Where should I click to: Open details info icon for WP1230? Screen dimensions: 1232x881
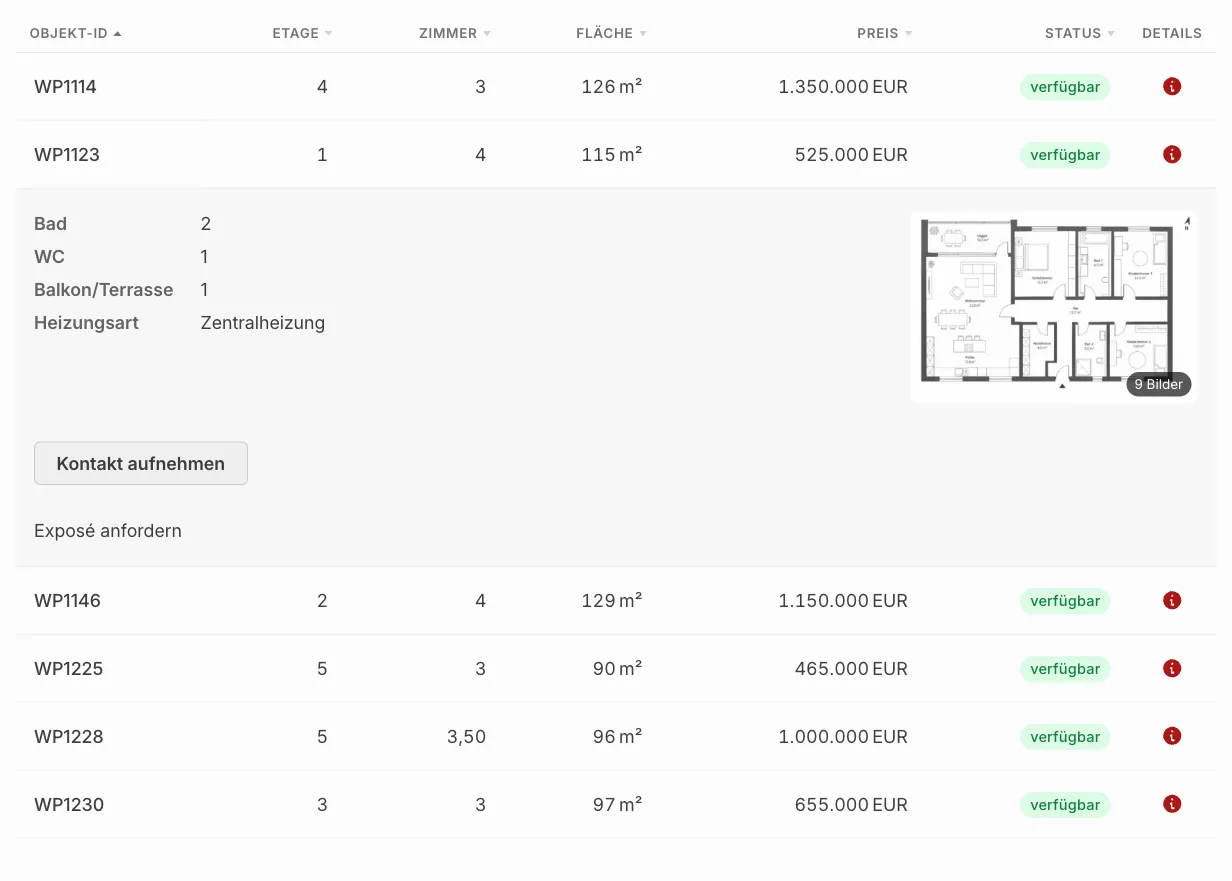(x=1173, y=805)
